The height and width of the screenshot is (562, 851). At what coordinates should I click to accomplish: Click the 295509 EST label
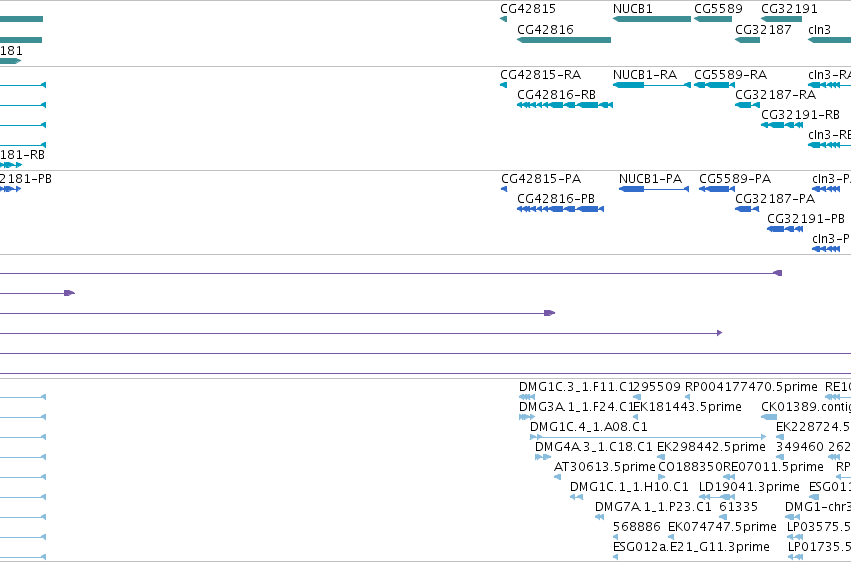click(657, 387)
